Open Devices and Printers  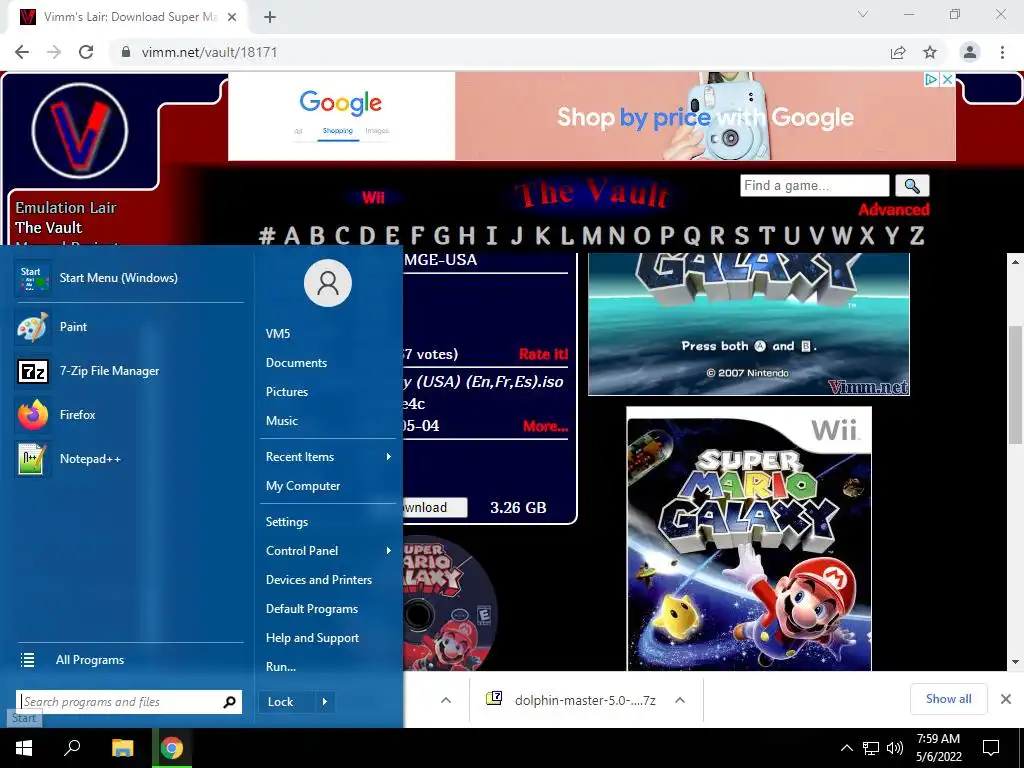[x=319, y=580]
